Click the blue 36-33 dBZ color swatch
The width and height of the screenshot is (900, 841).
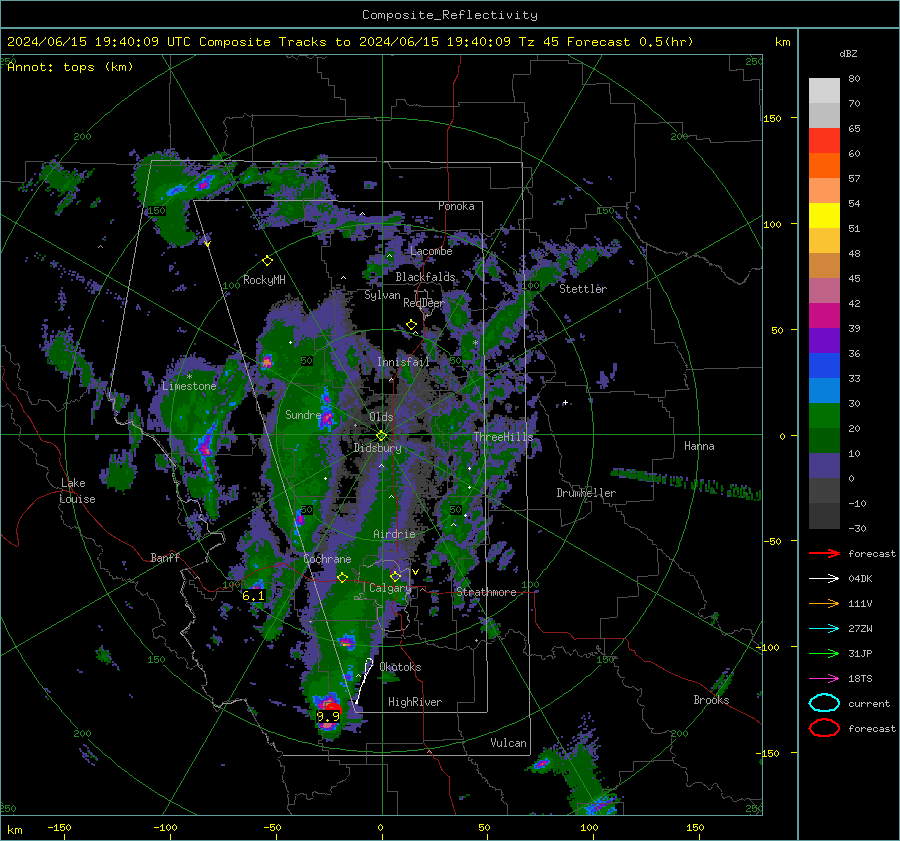coord(824,365)
